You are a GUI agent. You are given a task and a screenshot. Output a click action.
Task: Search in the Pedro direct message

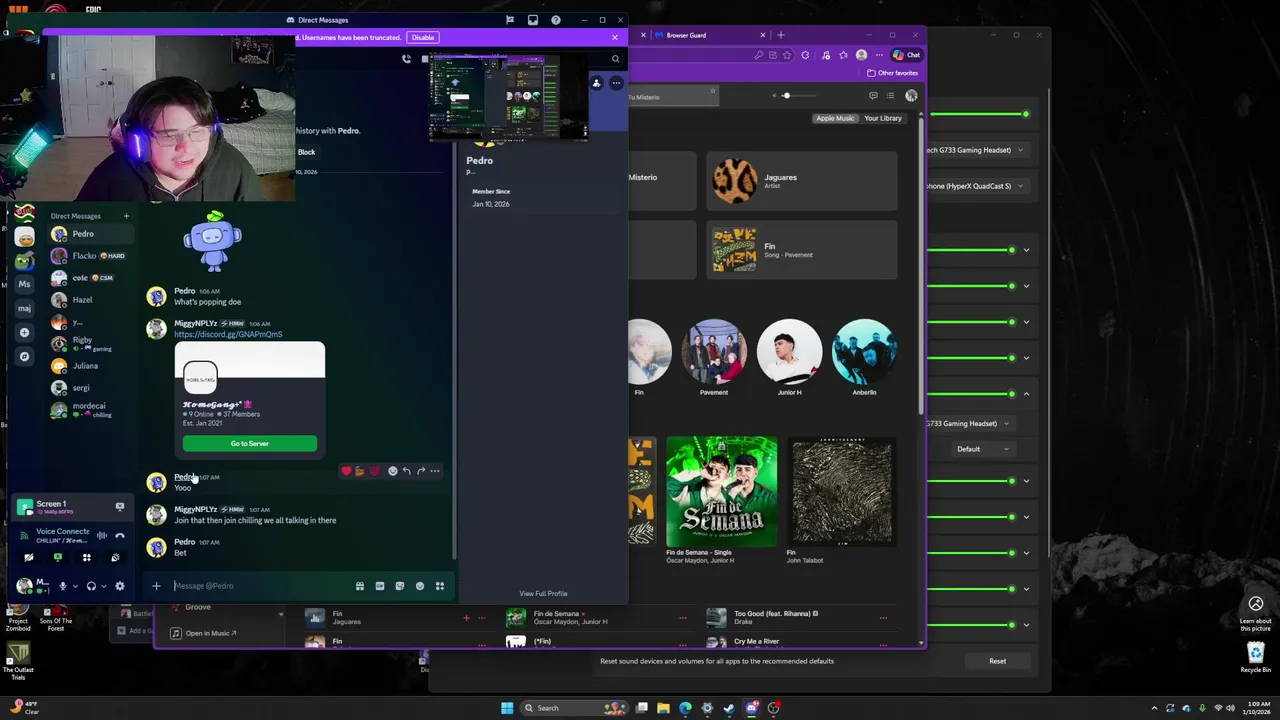pos(616,59)
